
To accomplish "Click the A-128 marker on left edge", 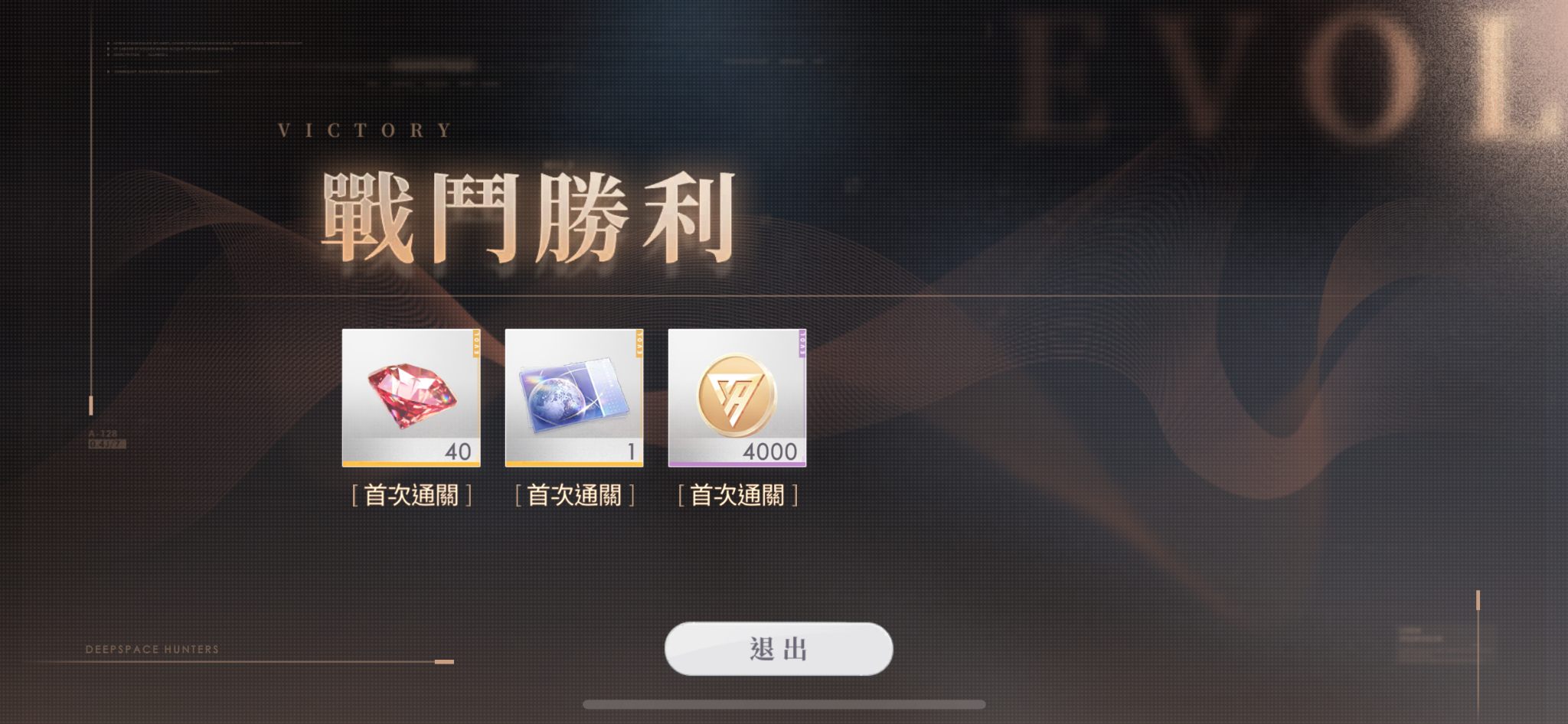I will (x=103, y=433).
